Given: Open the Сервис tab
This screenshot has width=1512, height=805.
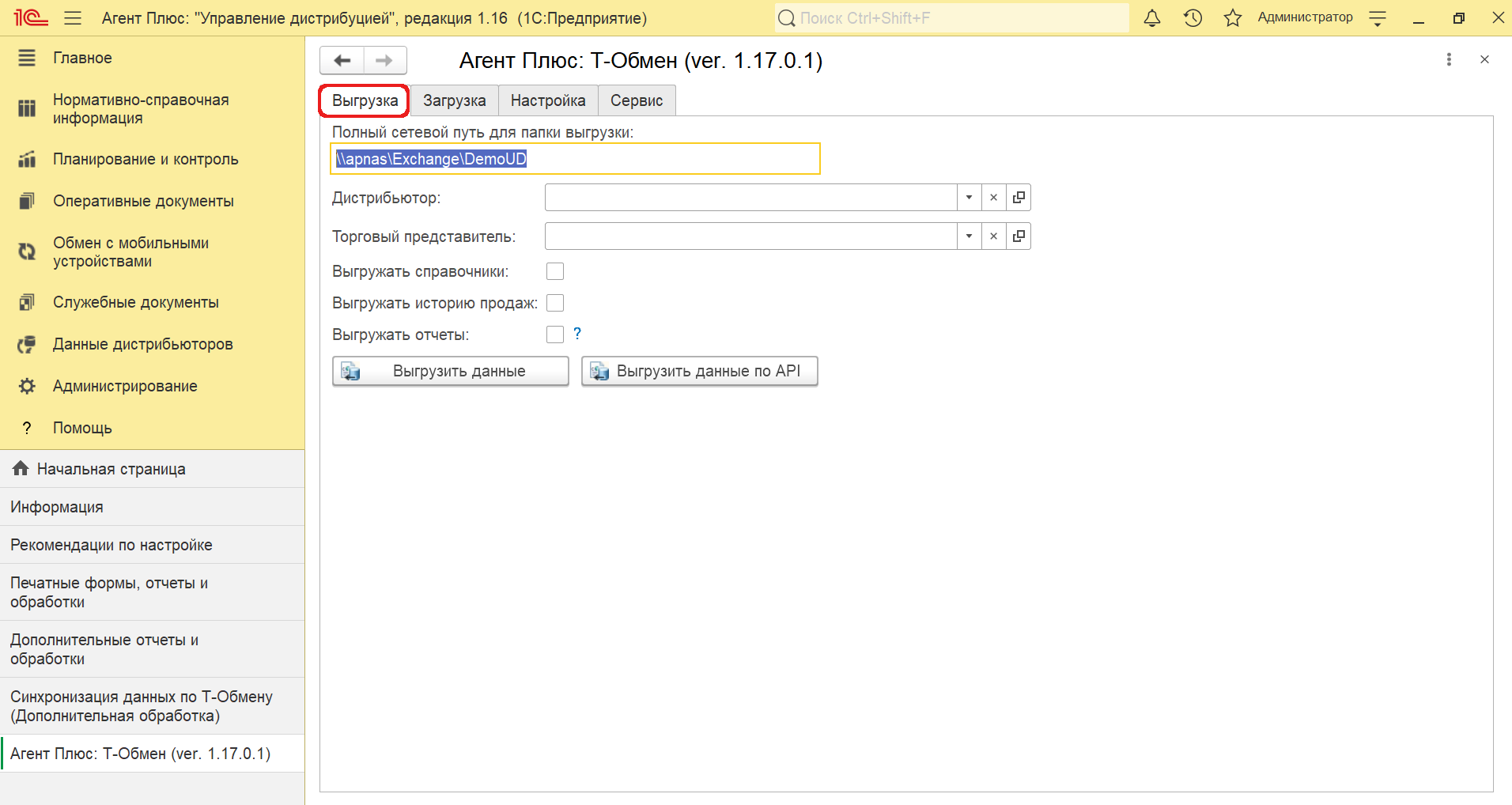Looking at the screenshot, I should [x=637, y=100].
